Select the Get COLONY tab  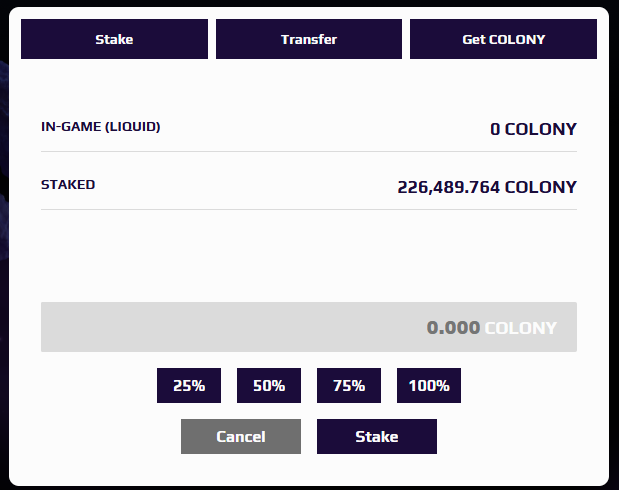point(503,40)
